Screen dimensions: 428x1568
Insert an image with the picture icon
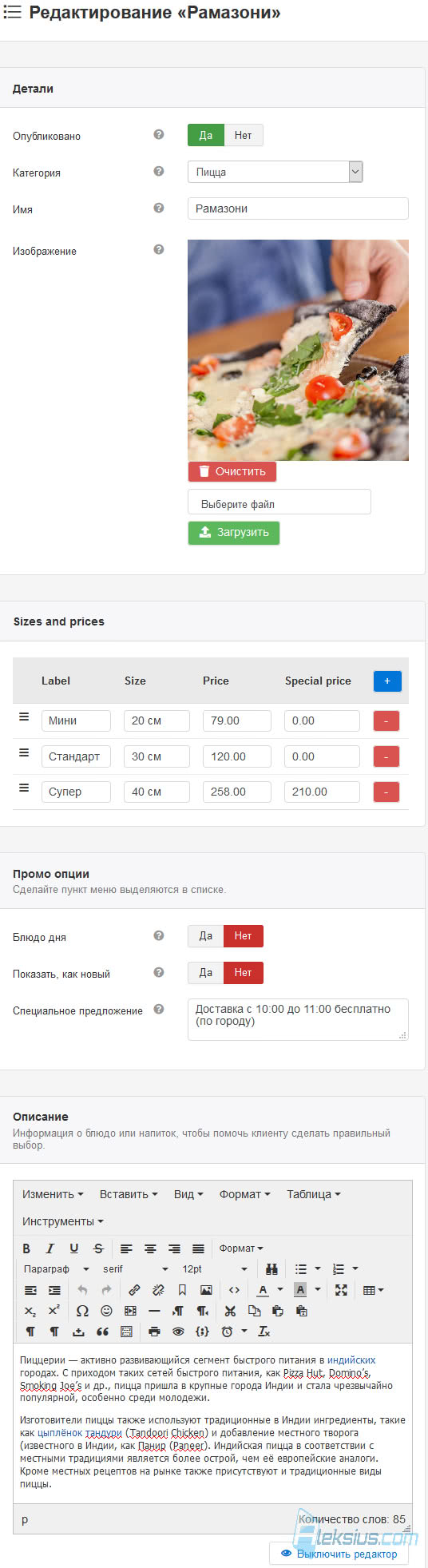point(206,1289)
